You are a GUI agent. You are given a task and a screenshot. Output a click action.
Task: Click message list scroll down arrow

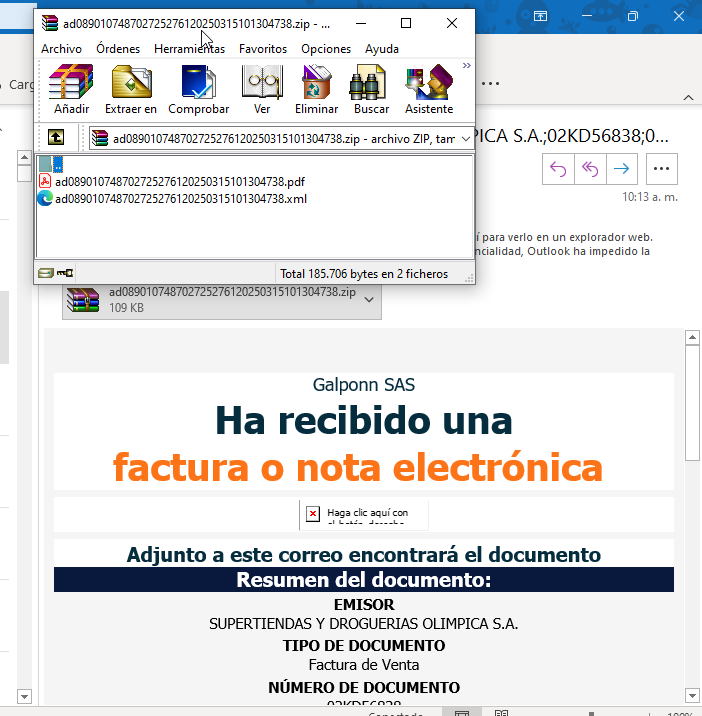coord(24,697)
